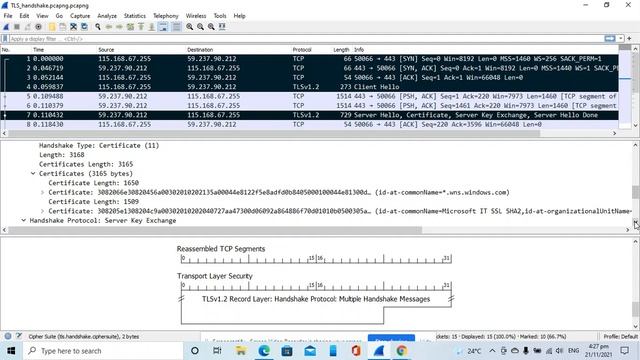This screenshot has width=640, height=360.
Task: Open the Windows Start menu
Action: pyautogui.click(x=11, y=351)
